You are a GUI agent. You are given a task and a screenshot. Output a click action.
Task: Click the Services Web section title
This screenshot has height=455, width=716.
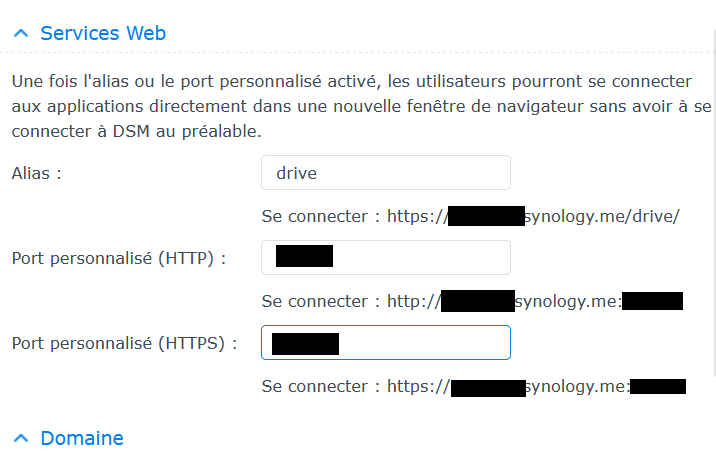click(103, 33)
